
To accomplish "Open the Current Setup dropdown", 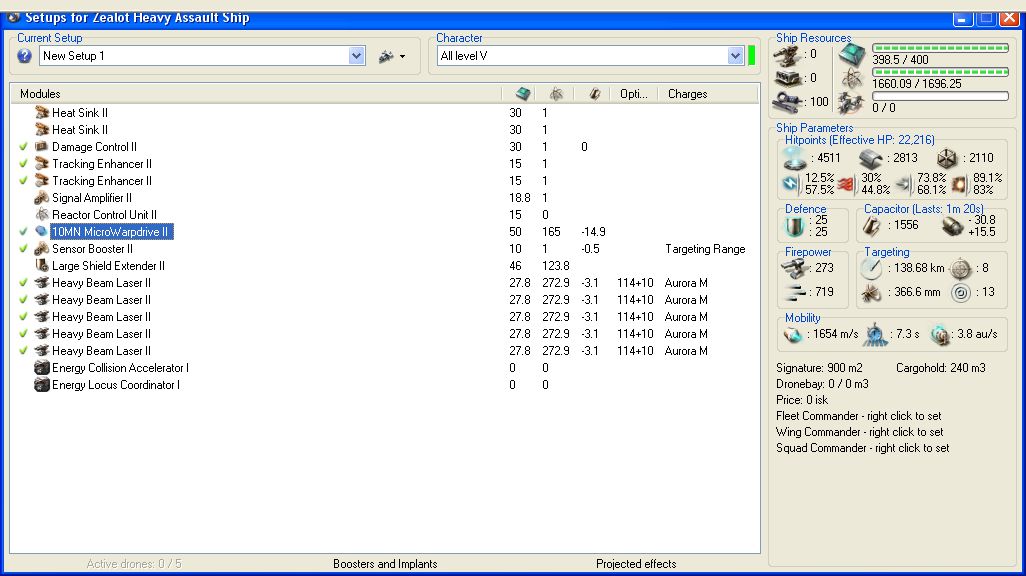I will [x=356, y=56].
